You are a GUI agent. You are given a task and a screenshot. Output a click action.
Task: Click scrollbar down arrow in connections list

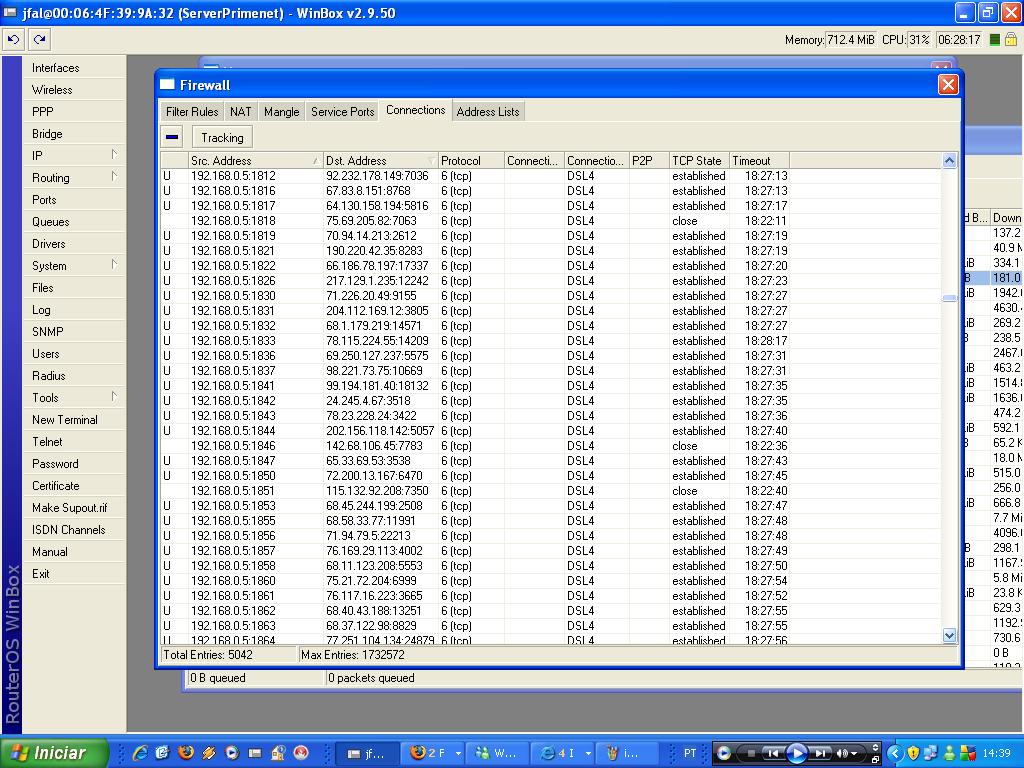click(950, 635)
